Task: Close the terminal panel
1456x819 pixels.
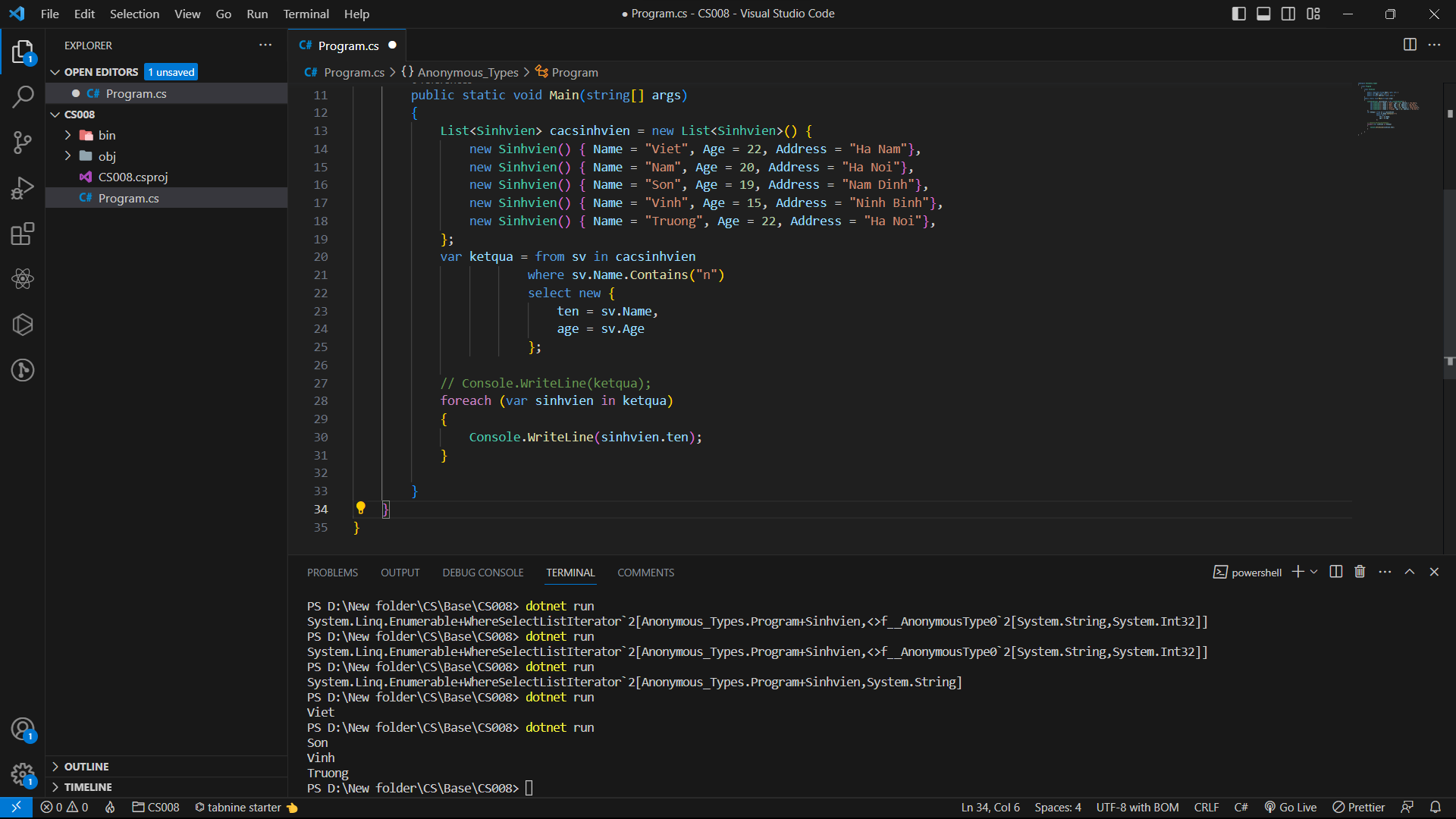Action: tap(1434, 572)
